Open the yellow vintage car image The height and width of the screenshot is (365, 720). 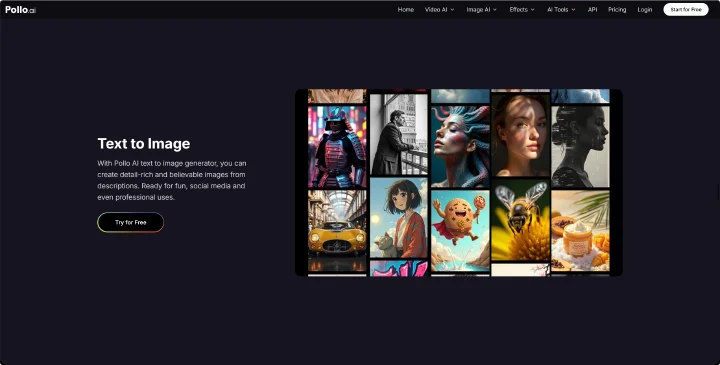(x=337, y=231)
